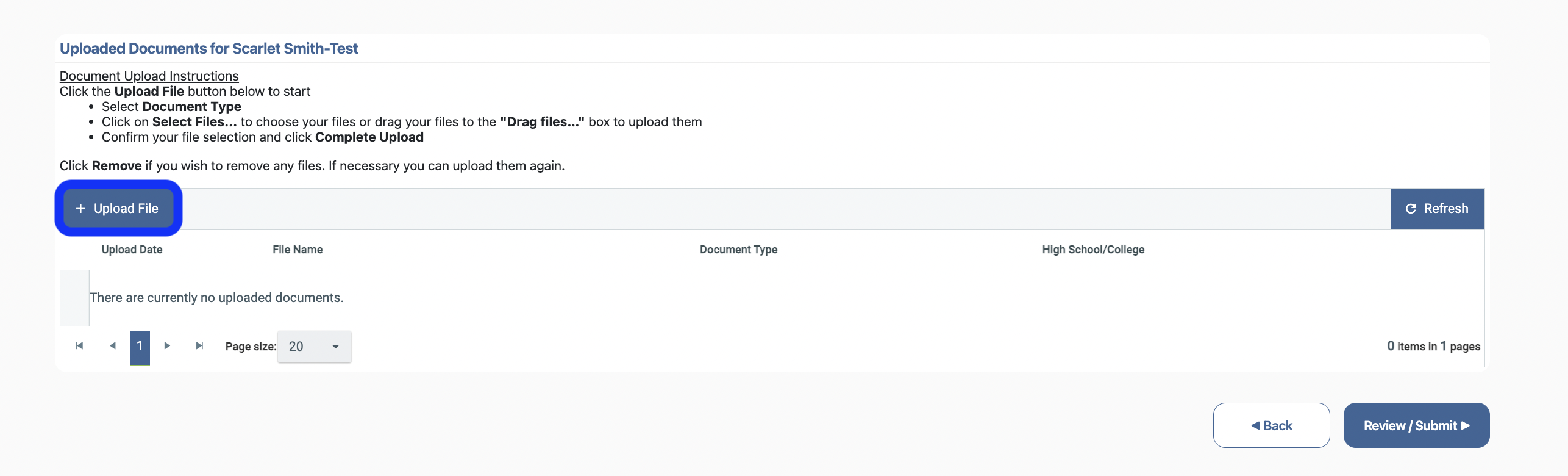Click the no uploaded documents message row
Screen dimensions: 1568x476
[x=216, y=298]
